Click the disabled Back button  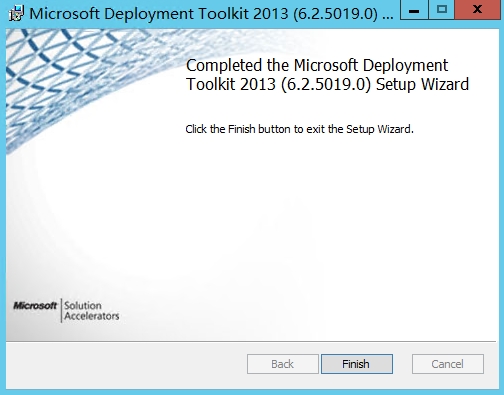[x=283, y=364]
